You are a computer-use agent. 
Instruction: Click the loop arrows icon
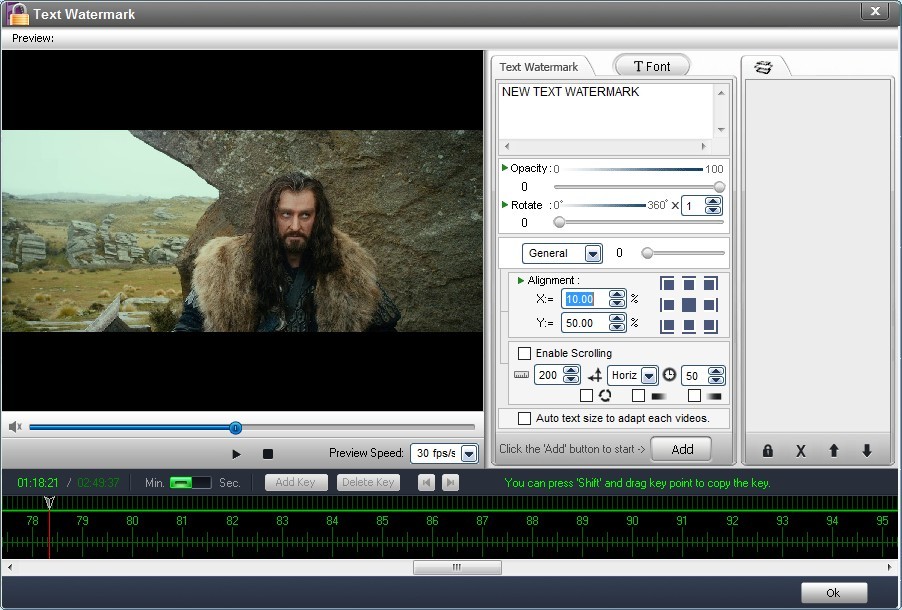(x=605, y=395)
